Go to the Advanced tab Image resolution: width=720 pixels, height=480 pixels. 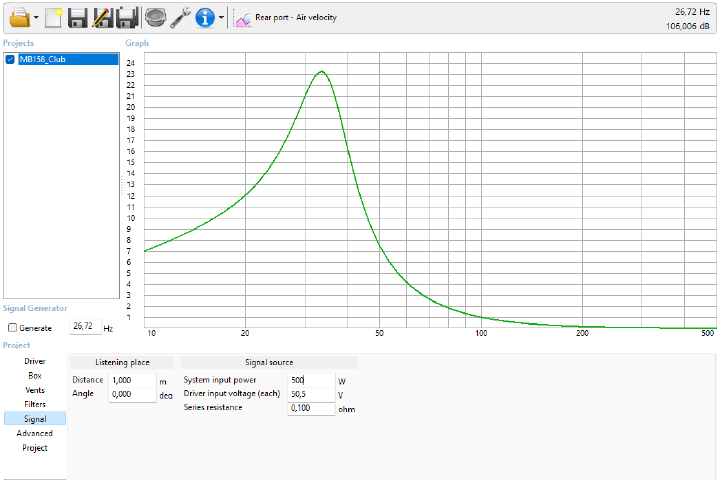pos(35,433)
